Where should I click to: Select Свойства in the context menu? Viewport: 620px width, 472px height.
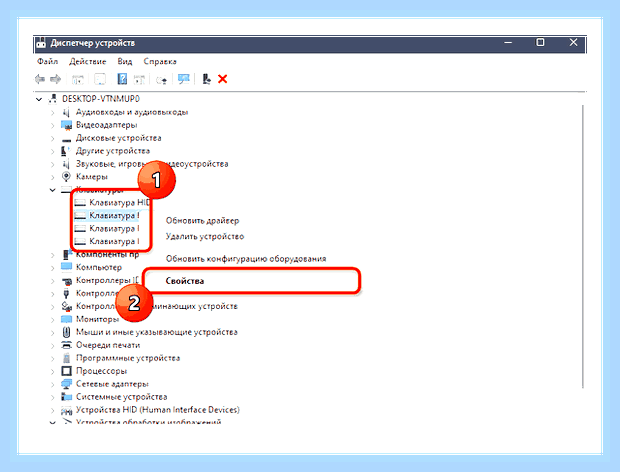[185, 281]
